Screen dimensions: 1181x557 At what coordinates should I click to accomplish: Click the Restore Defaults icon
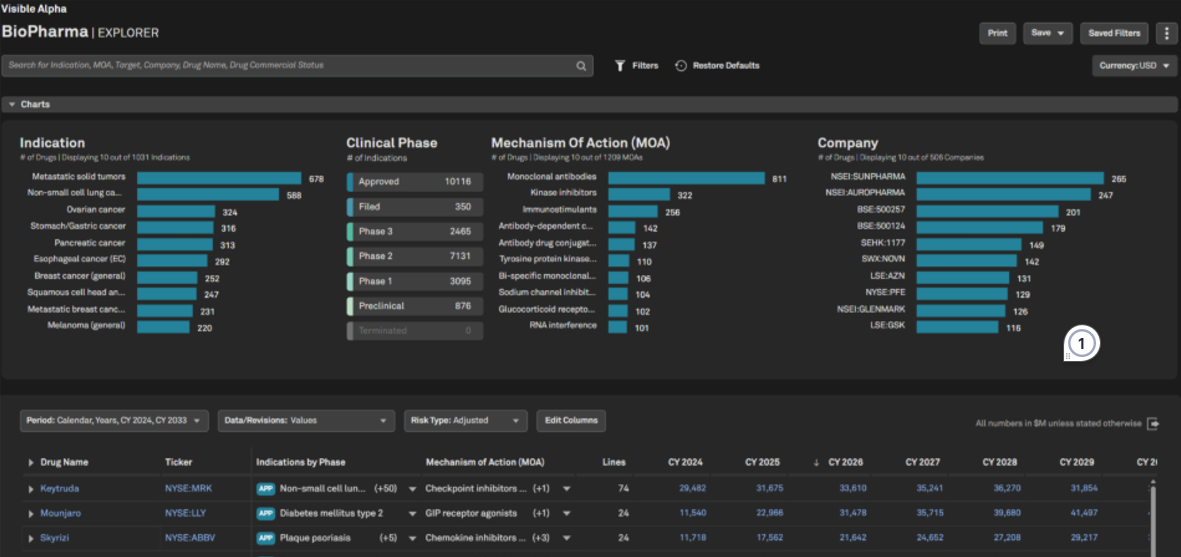tap(681, 66)
